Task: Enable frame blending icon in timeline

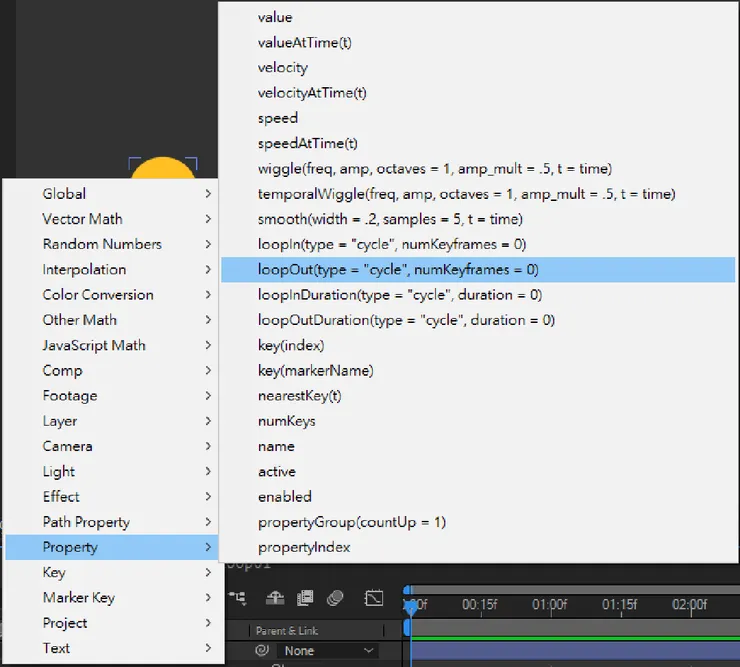Action: coord(304,598)
